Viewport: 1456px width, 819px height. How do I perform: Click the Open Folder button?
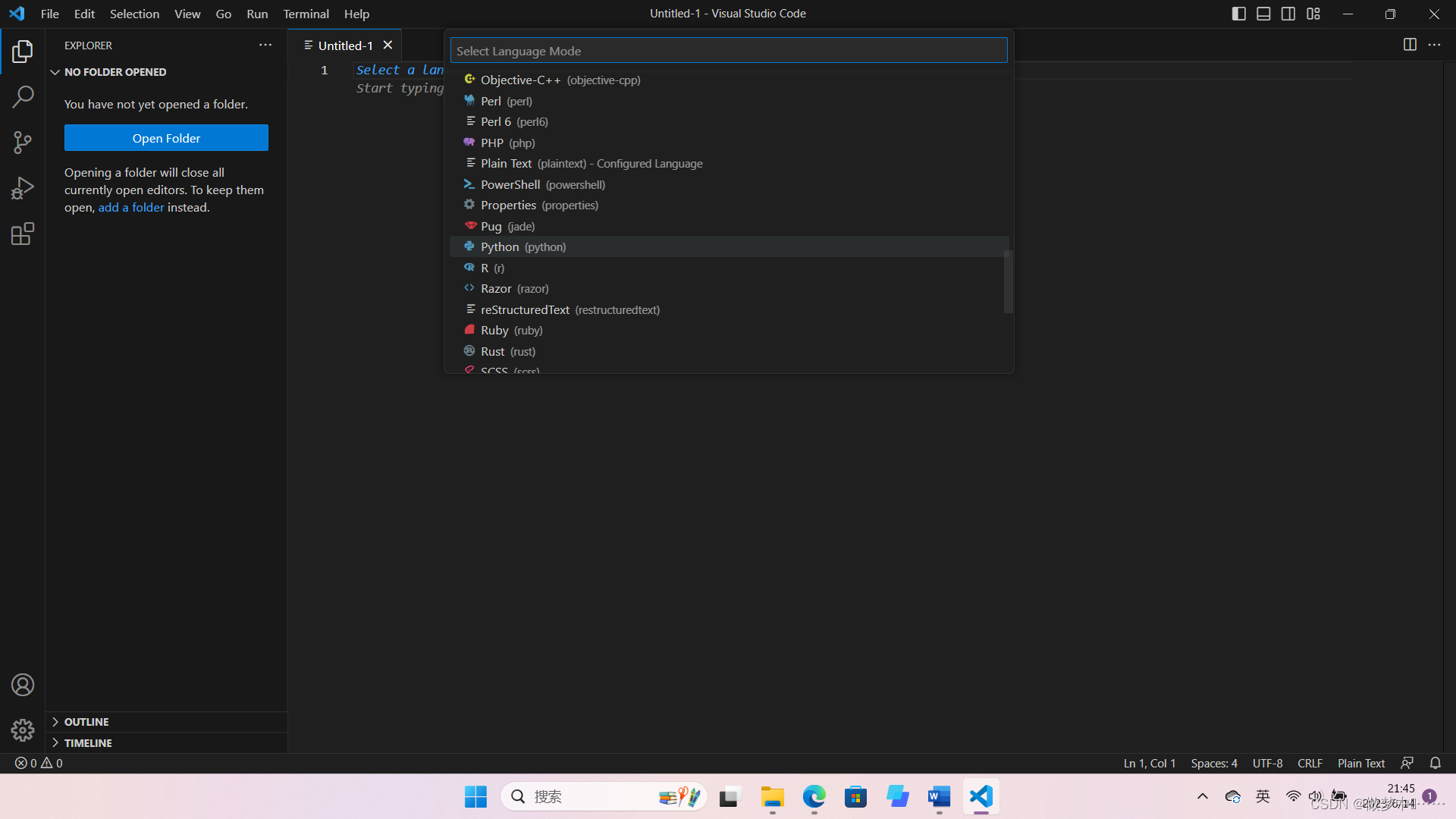[x=166, y=138]
